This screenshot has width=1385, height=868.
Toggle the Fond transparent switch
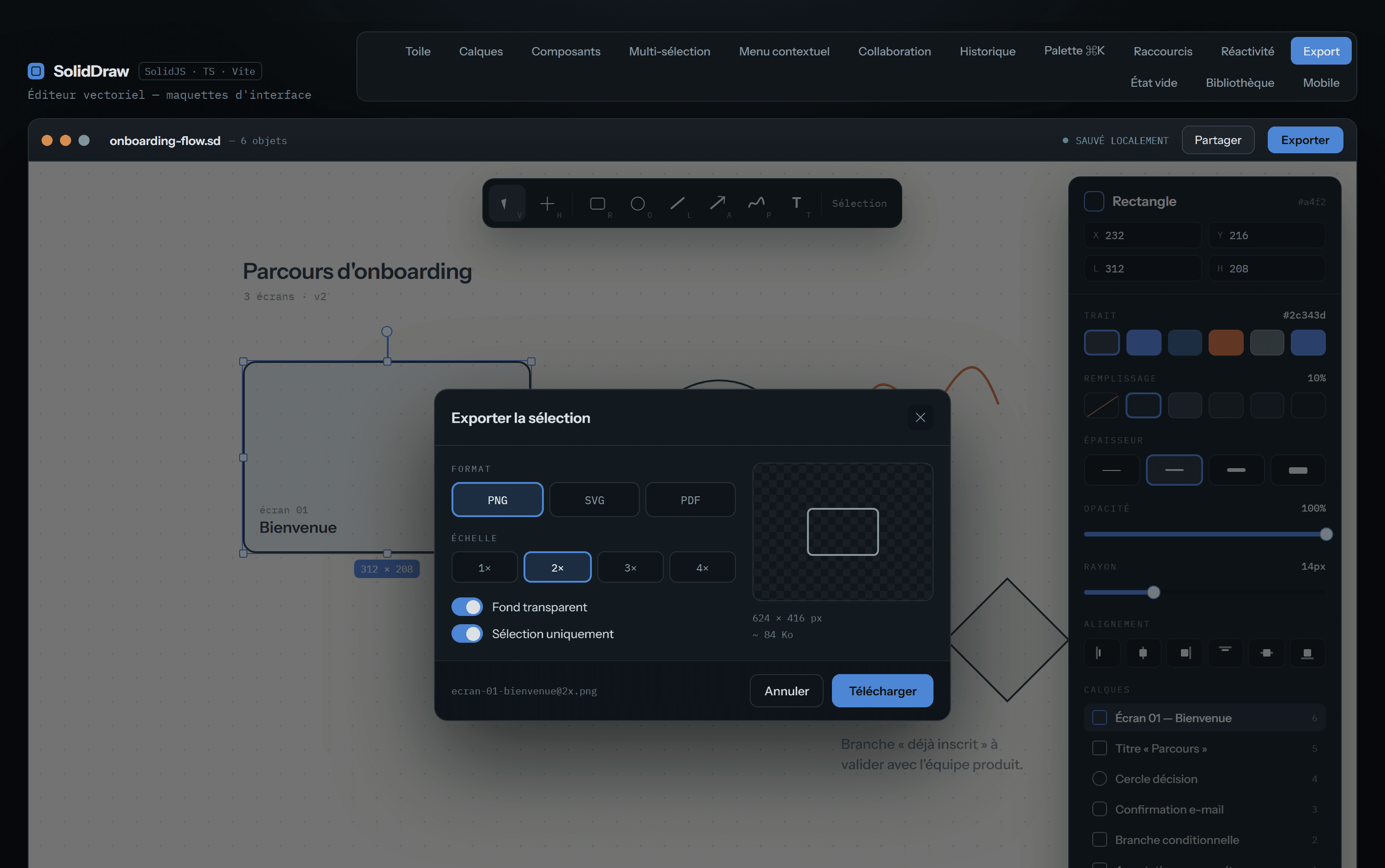[x=467, y=607]
